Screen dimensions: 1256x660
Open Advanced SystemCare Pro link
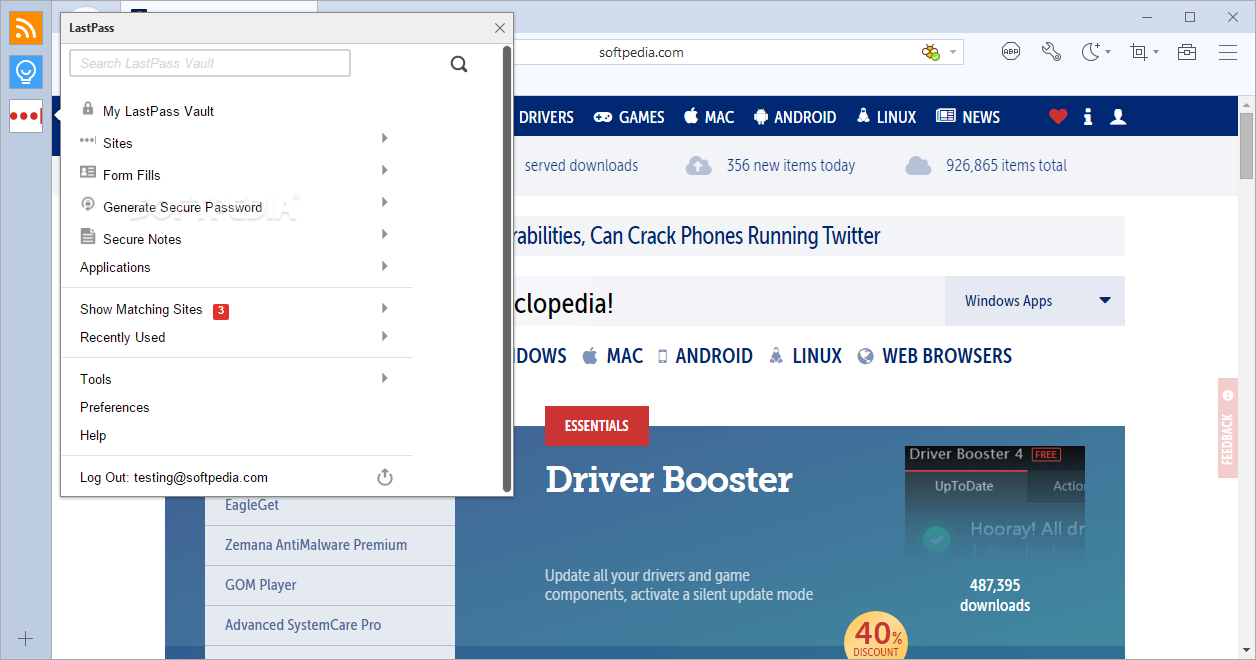point(303,625)
